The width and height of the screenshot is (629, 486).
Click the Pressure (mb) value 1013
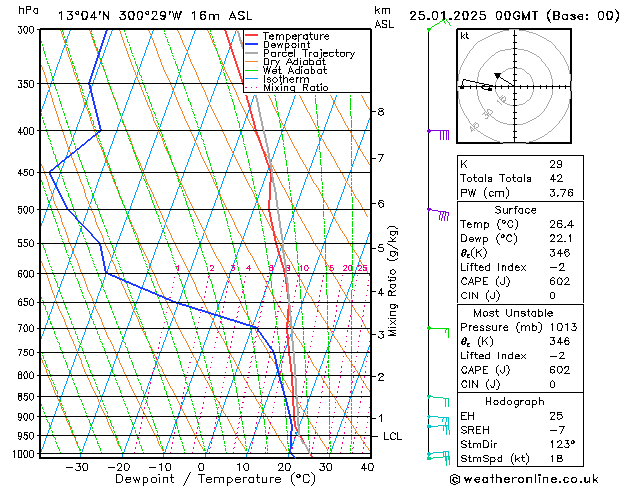(564, 327)
